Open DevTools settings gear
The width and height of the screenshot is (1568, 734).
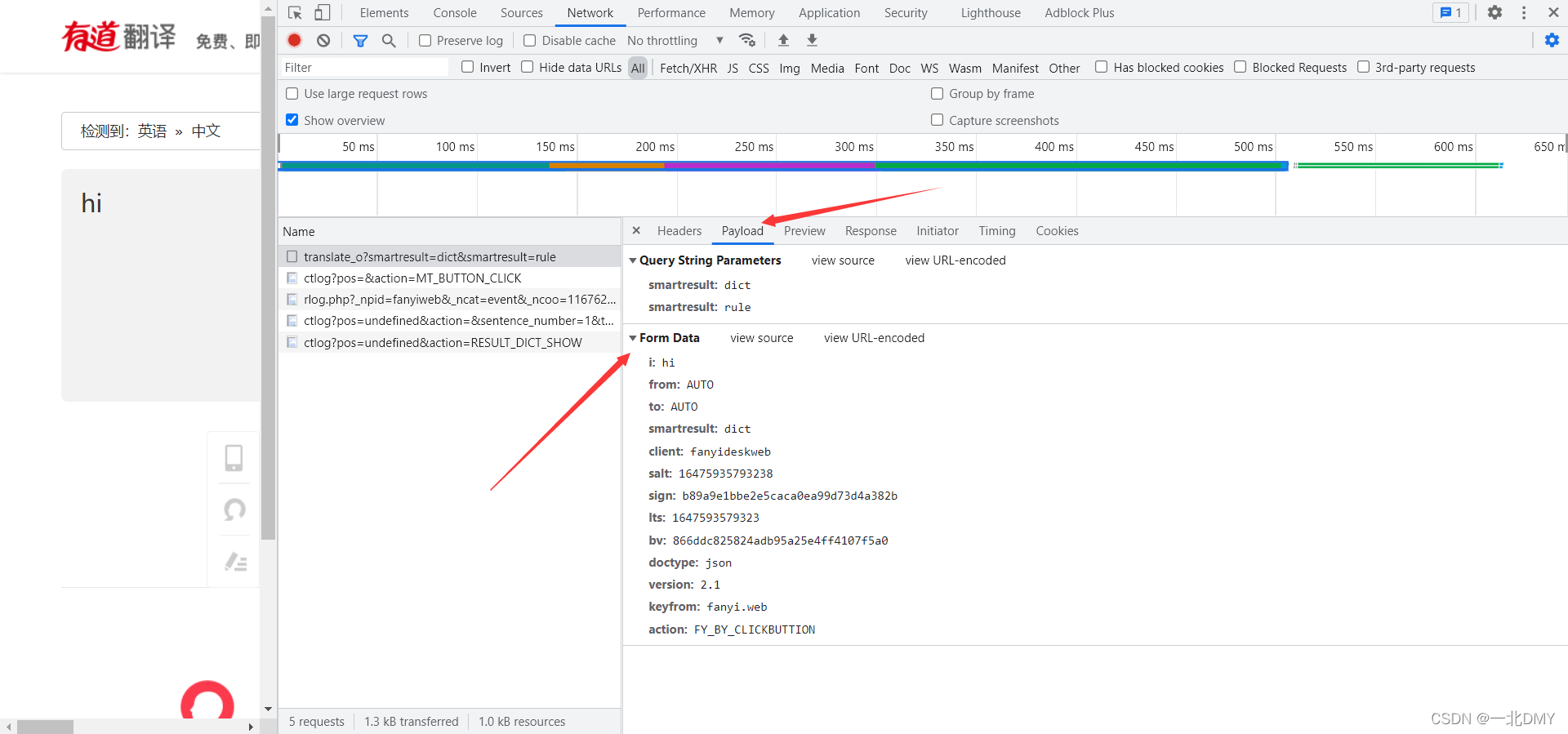point(1494,13)
